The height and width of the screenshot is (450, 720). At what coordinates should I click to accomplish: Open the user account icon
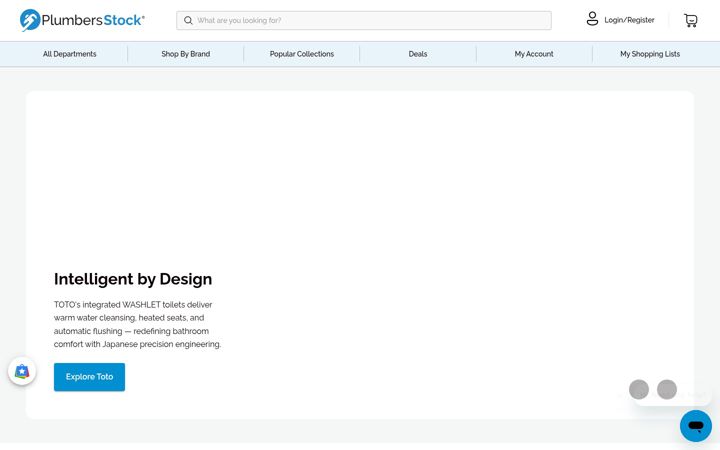592,19
